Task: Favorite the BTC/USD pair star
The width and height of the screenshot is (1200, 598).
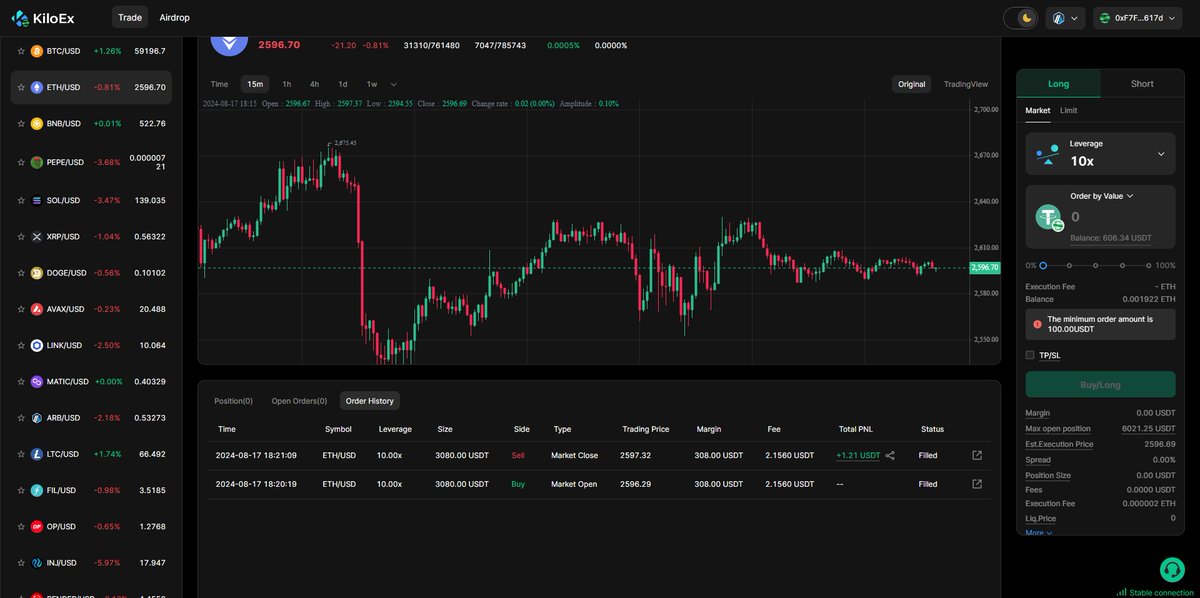Action: click(21, 51)
